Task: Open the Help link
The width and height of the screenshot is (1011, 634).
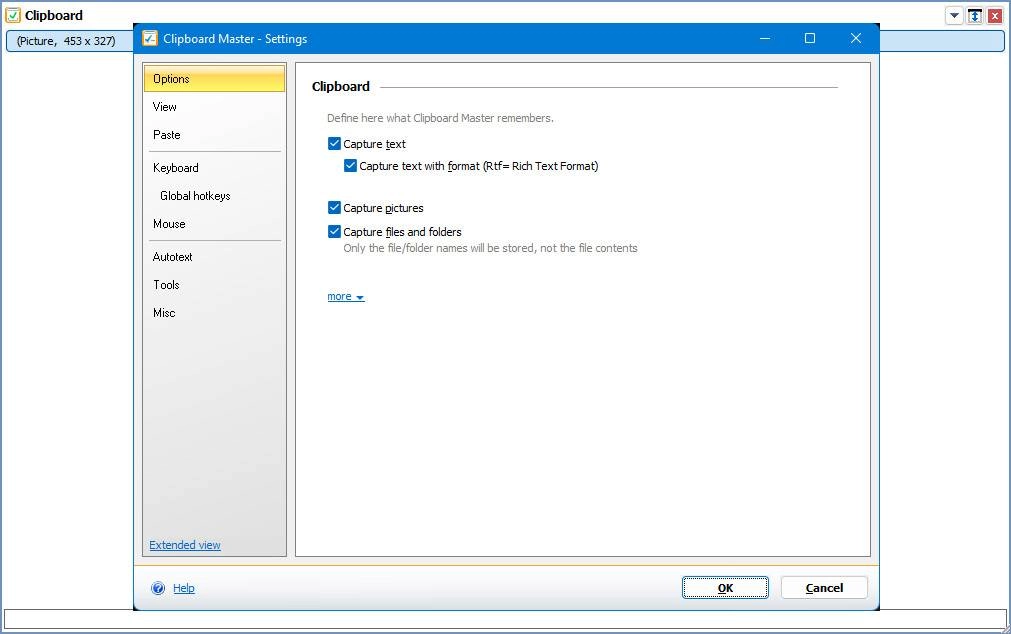Action: (x=184, y=588)
